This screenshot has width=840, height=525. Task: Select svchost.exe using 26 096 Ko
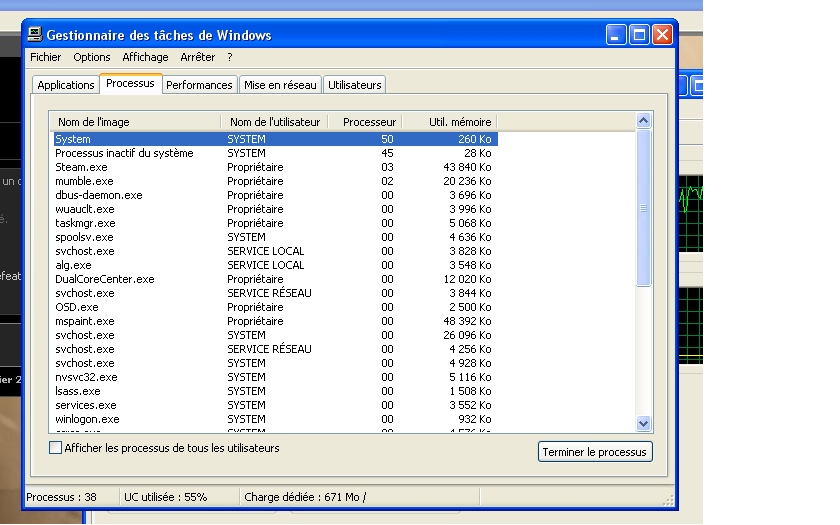(x=276, y=335)
